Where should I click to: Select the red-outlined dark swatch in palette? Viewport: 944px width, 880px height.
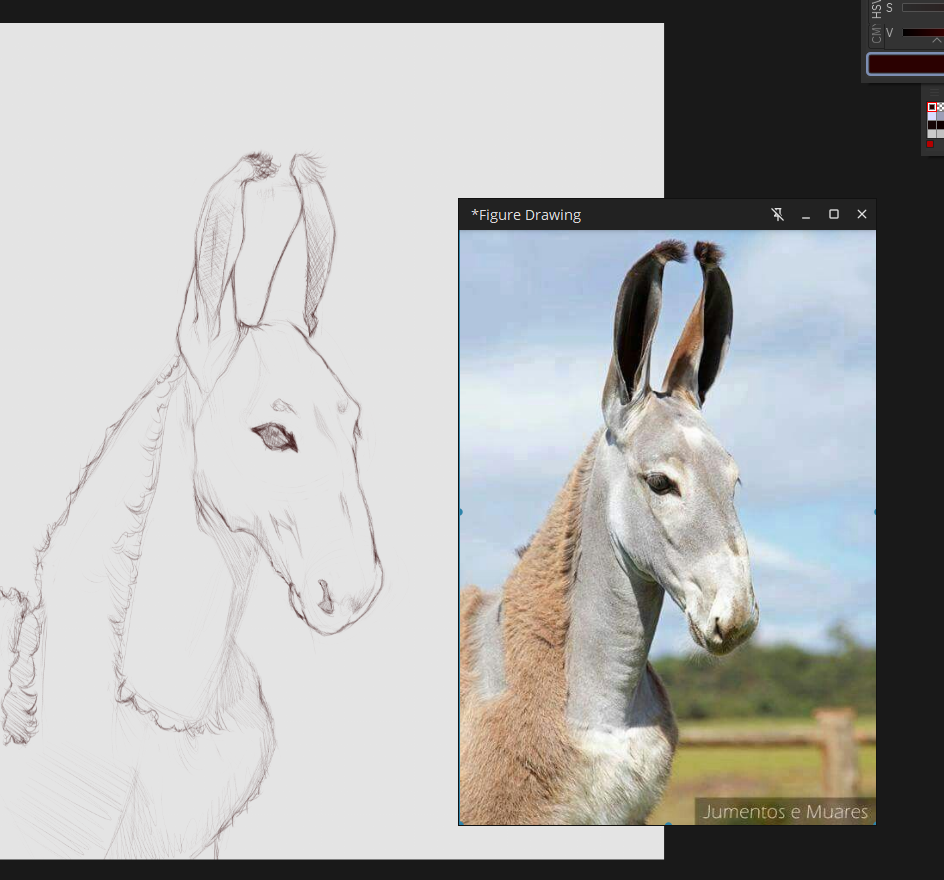click(932, 107)
